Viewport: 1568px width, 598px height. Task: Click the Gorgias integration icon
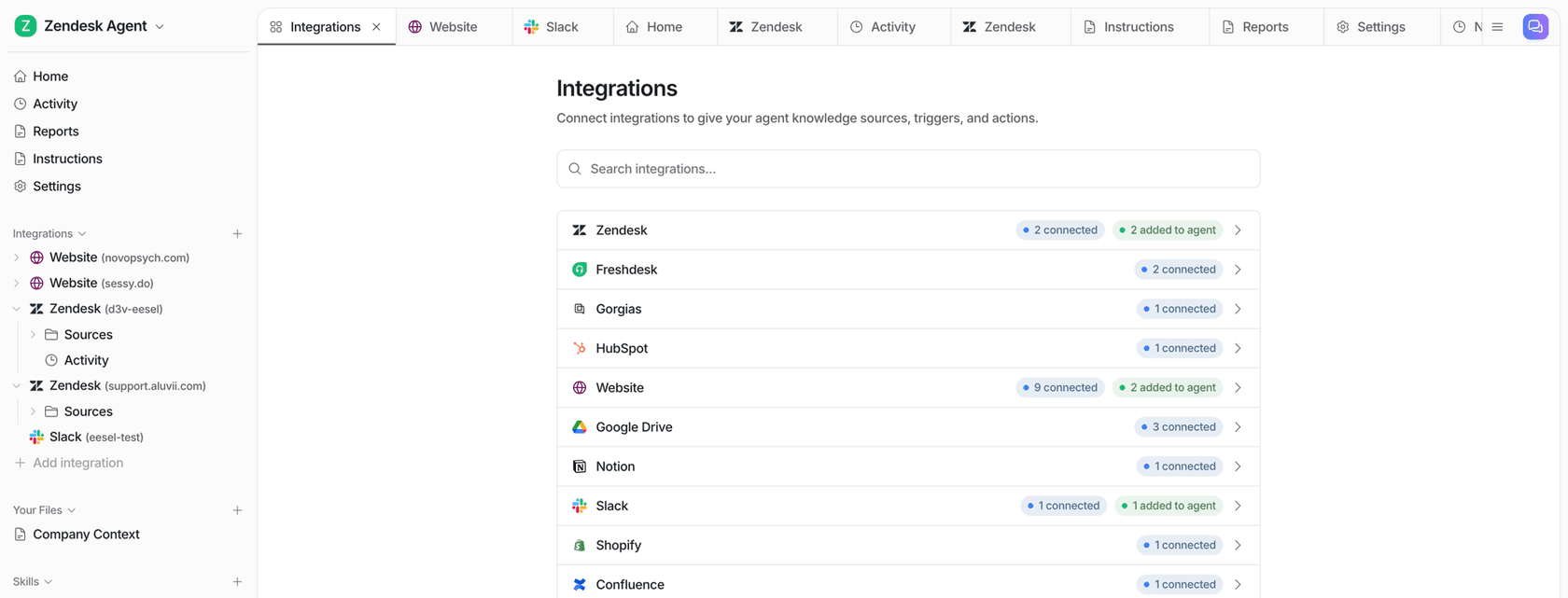[x=580, y=309]
